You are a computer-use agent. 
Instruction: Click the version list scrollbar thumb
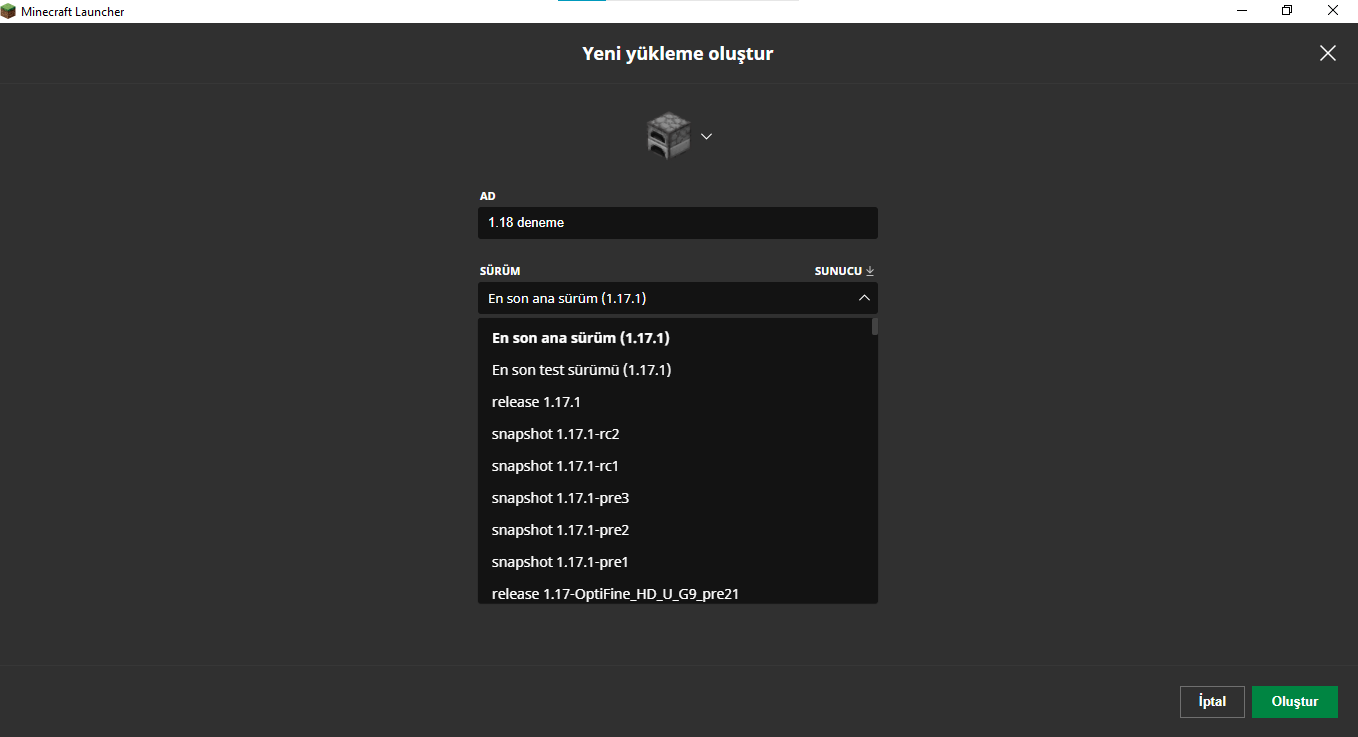[875, 326]
